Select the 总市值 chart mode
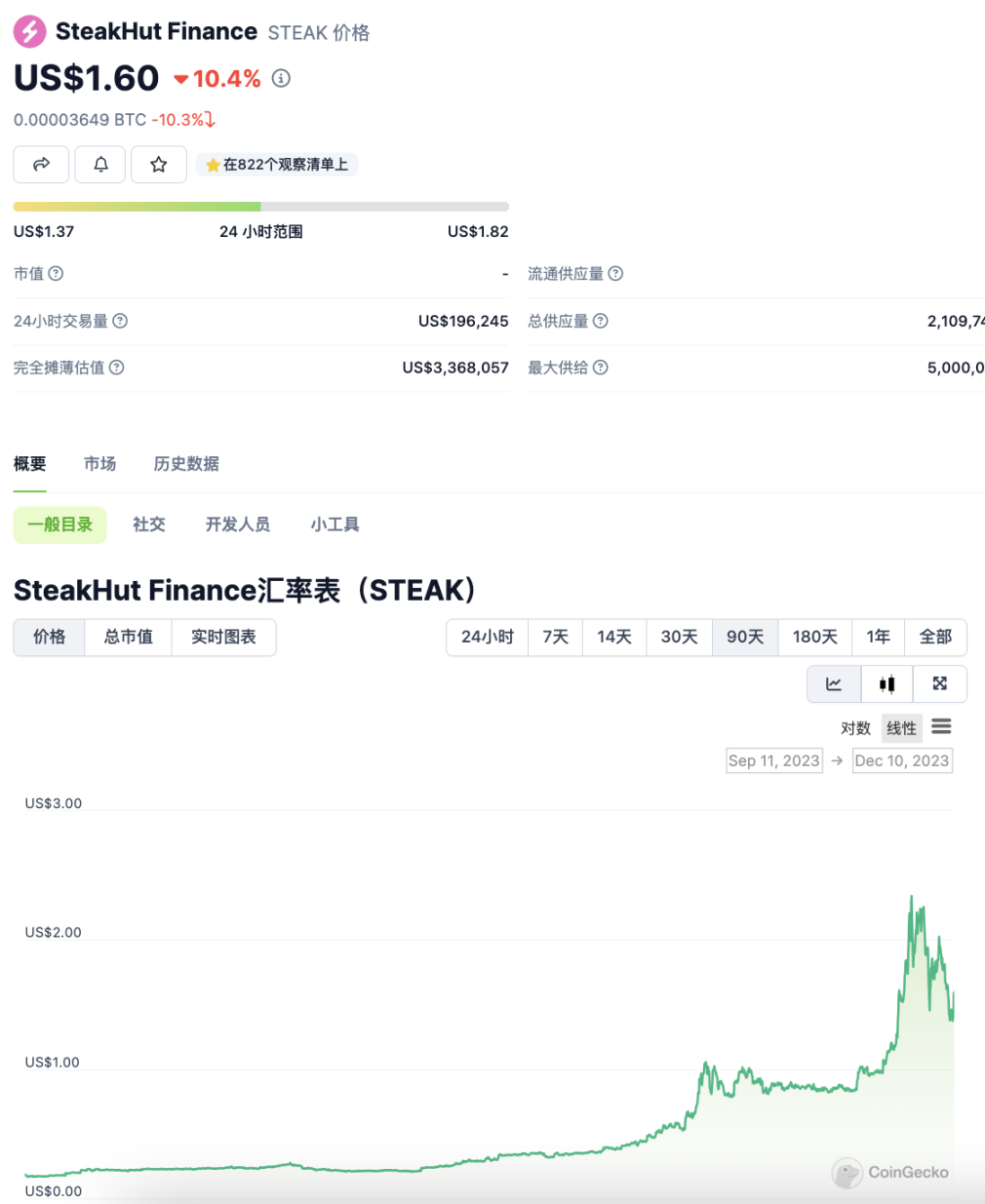Viewport: 985px width, 1204px height. 129,638
